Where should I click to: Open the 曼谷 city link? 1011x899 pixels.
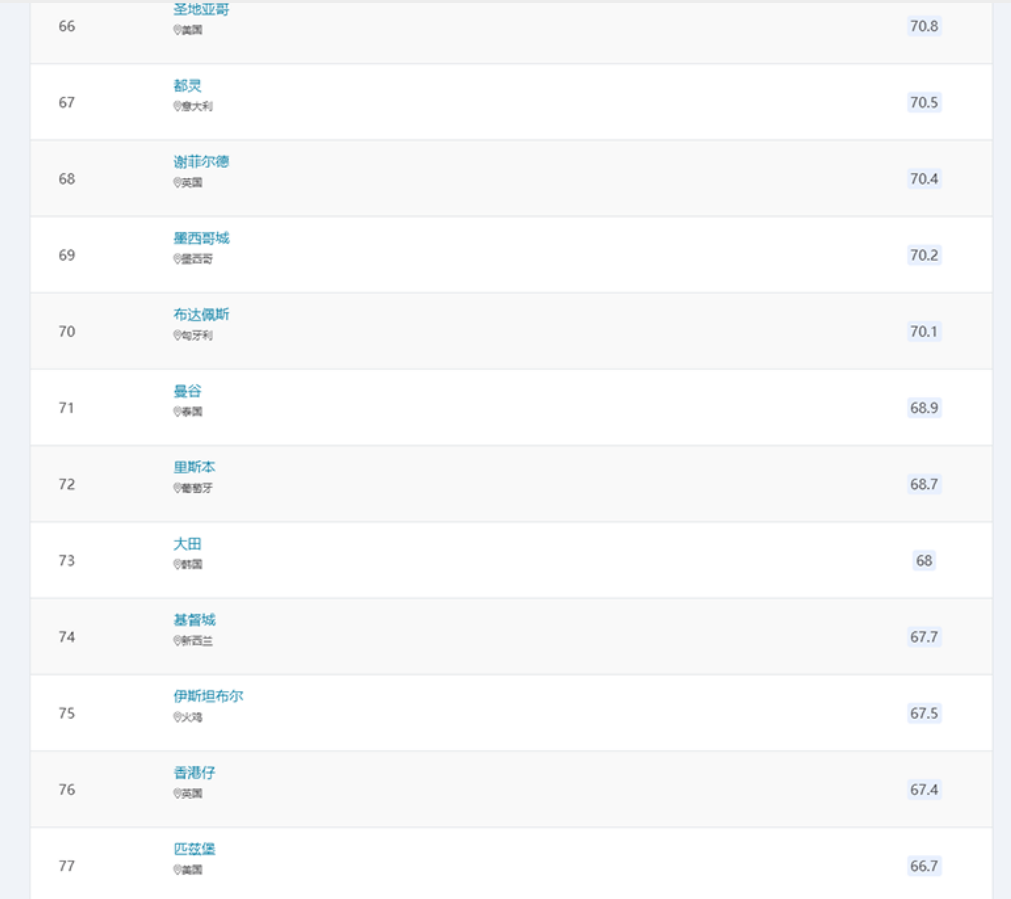point(187,391)
